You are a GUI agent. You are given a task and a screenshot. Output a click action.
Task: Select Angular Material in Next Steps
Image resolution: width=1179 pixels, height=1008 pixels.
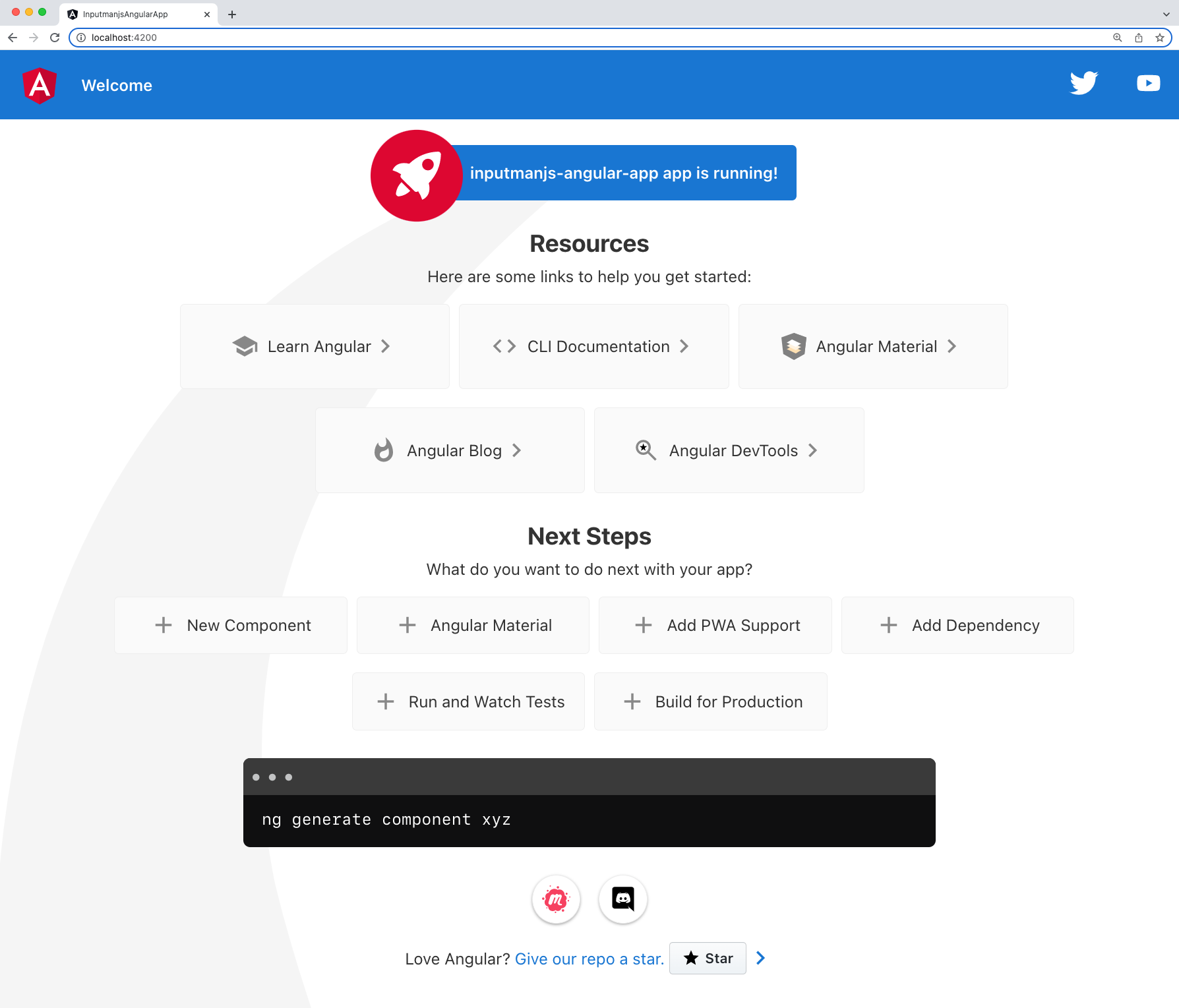(473, 625)
